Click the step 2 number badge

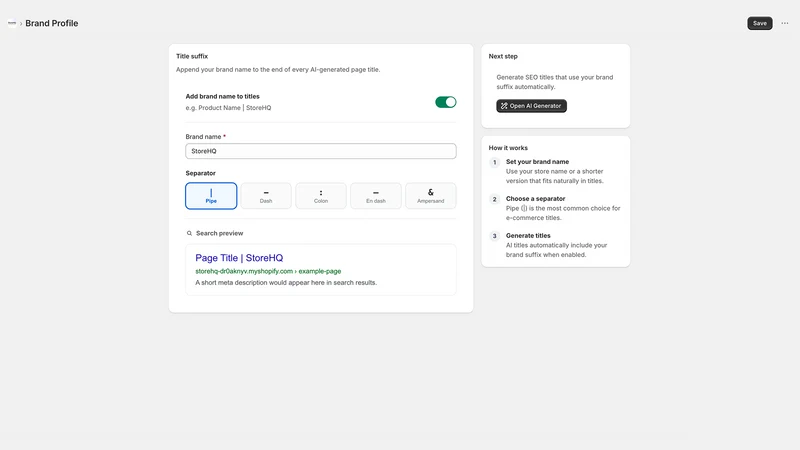494,199
